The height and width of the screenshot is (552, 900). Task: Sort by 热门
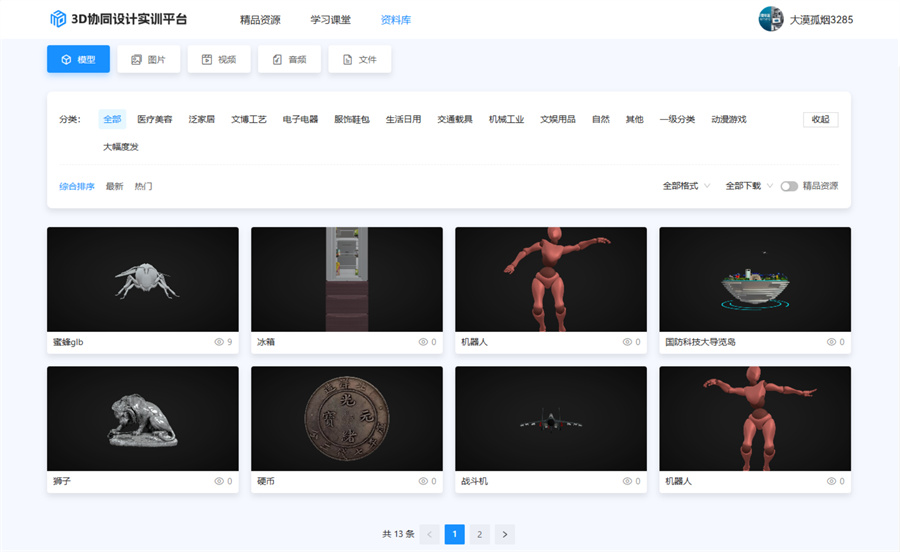143,186
